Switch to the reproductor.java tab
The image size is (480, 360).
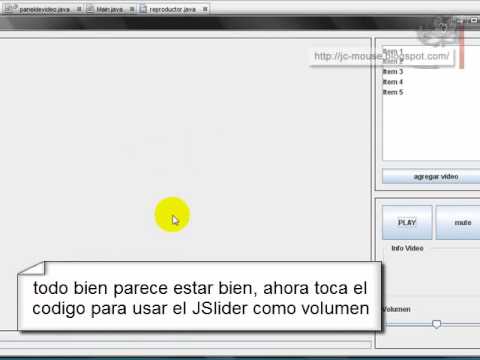174,9
